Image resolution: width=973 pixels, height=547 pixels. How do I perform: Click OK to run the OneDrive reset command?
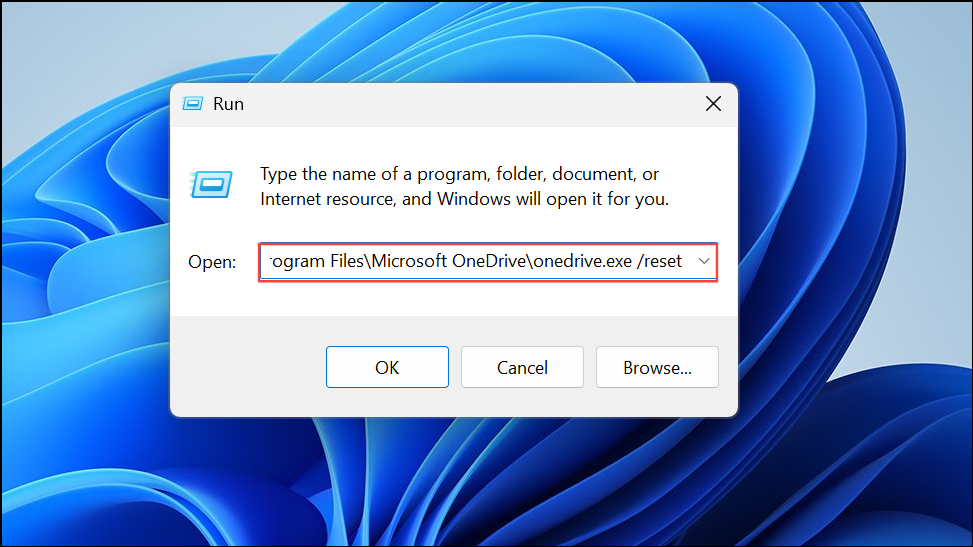tap(387, 368)
